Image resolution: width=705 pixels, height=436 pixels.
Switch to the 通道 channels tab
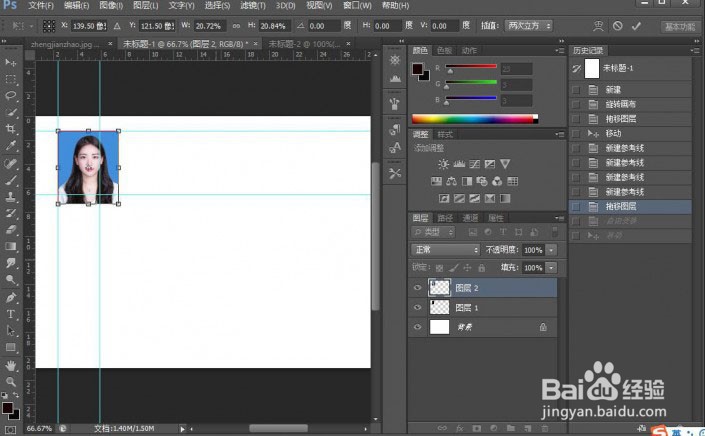point(470,218)
